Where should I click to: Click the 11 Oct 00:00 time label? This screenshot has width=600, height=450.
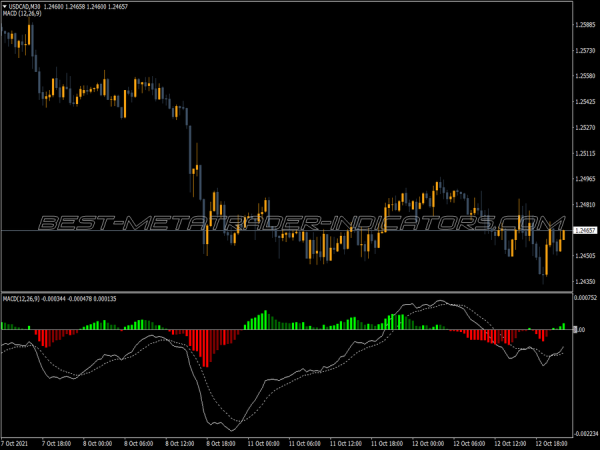(263, 443)
